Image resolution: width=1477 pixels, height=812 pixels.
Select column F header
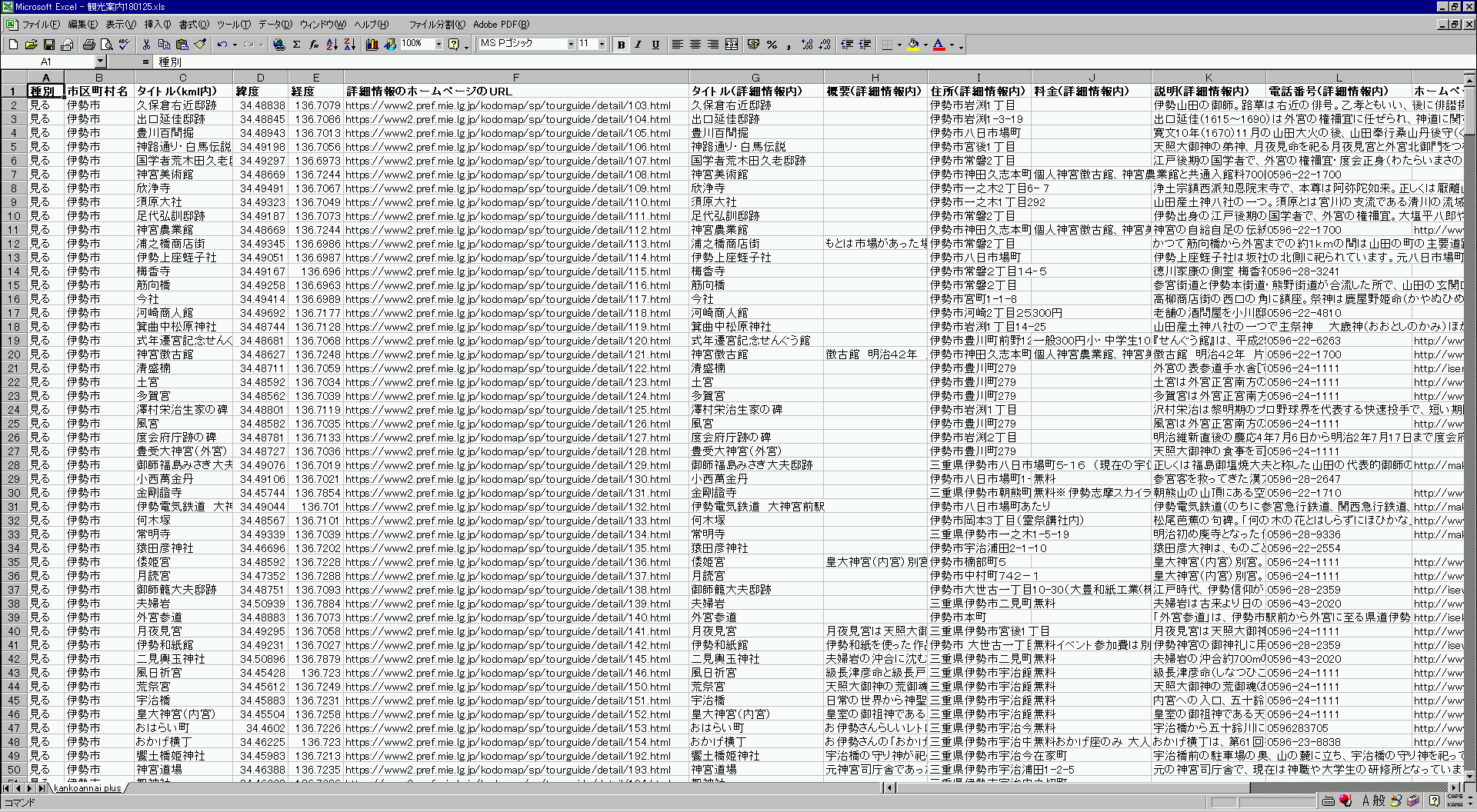click(x=515, y=78)
